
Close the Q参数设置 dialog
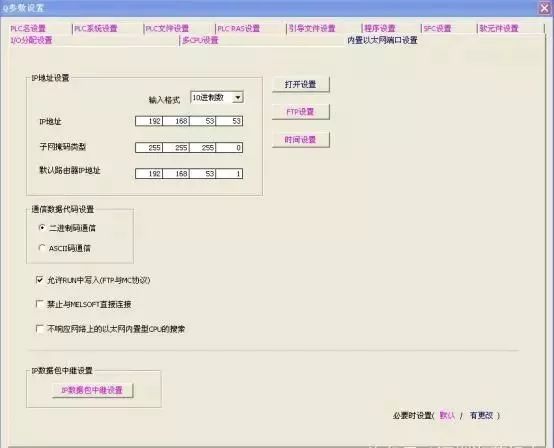coord(545,8)
